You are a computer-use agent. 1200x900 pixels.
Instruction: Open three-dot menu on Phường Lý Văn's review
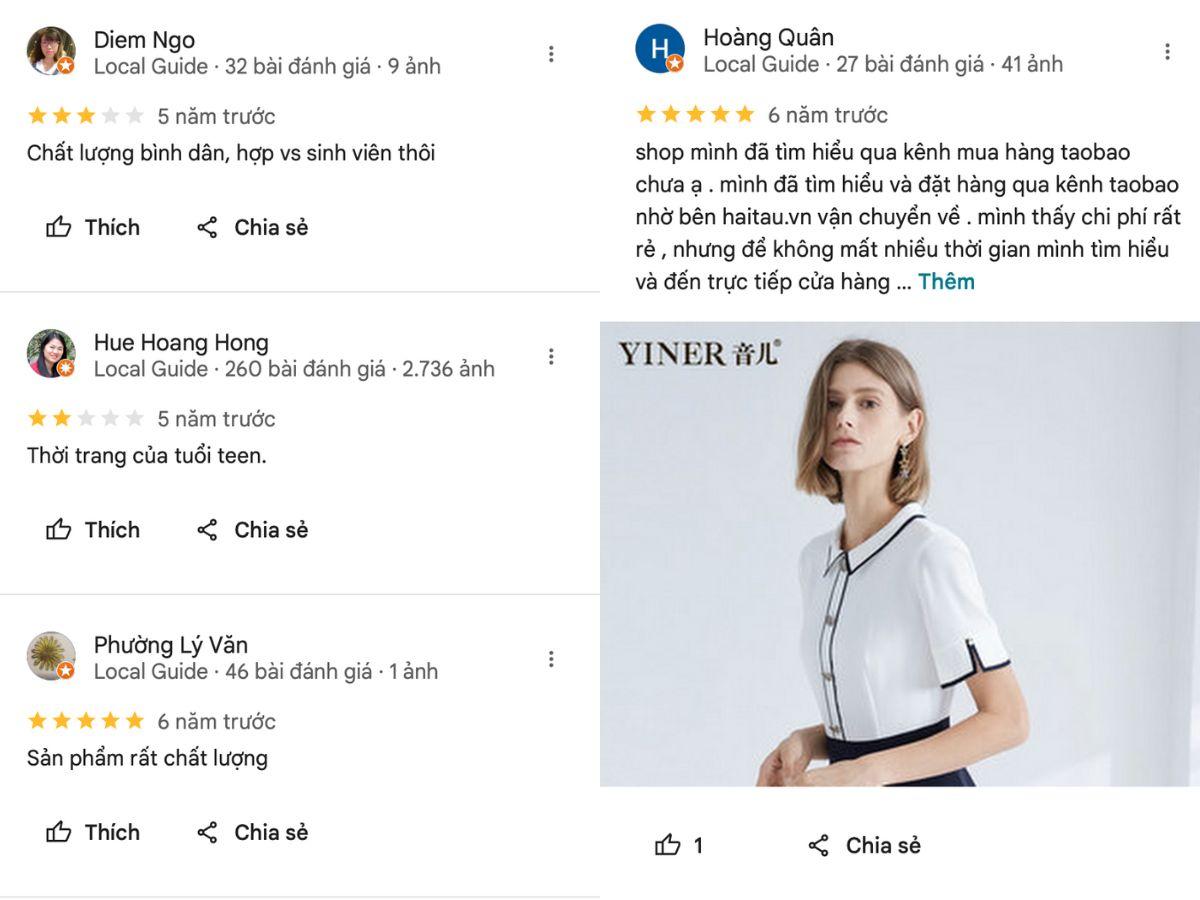point(551,659)
